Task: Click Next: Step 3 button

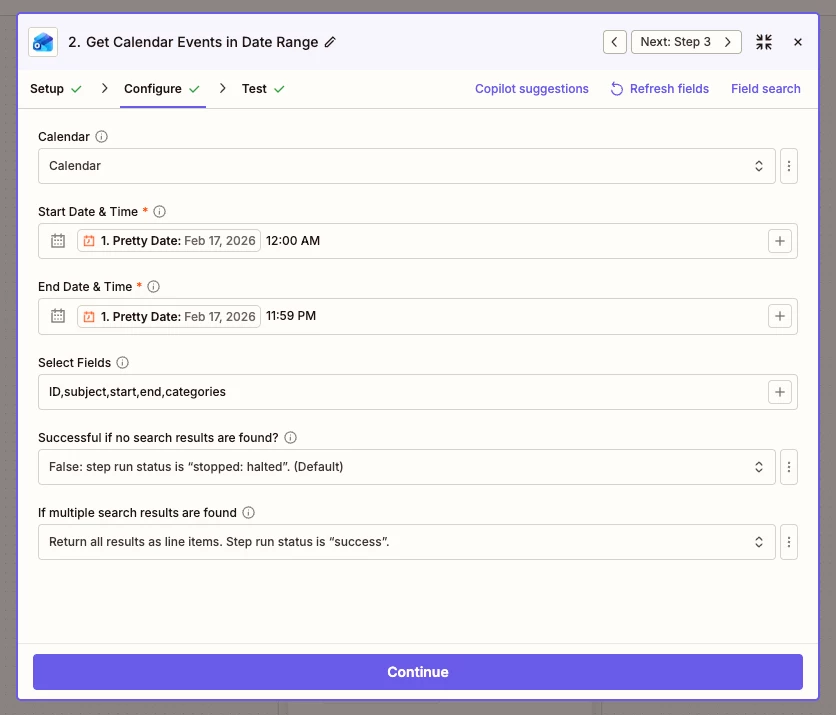Action: point(686,42)
